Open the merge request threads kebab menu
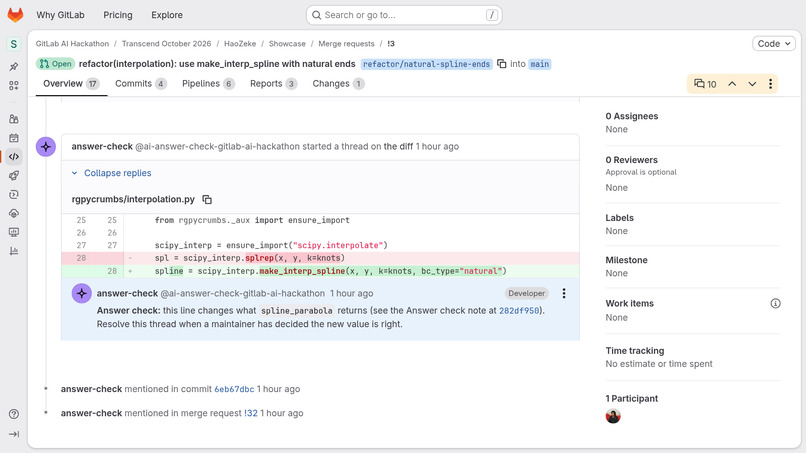The height and width of the screenshot is (453, 806). (770, 84)
